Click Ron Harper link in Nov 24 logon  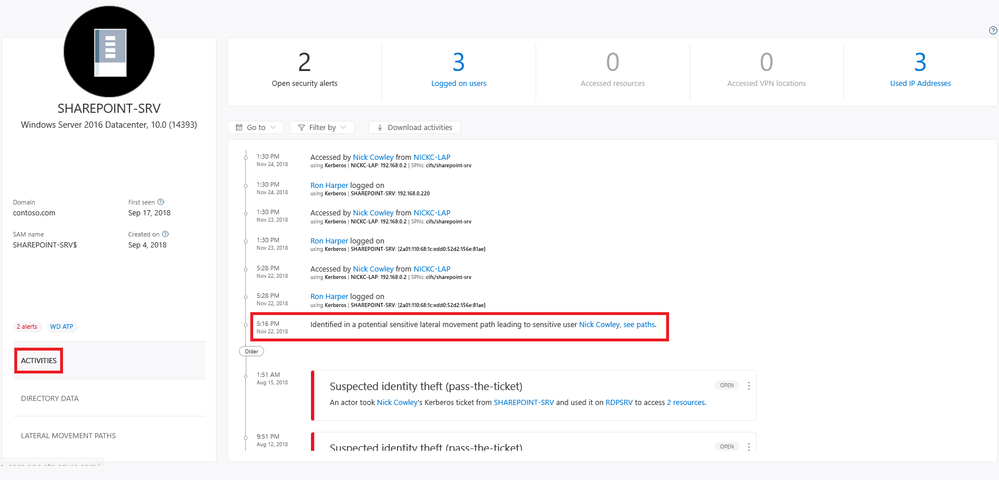click(x=329, y=185)
